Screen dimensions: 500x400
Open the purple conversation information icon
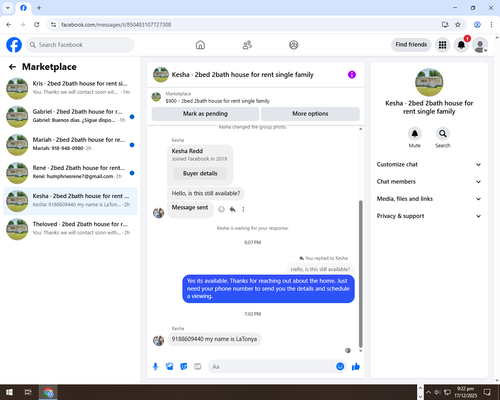(352, 75)
